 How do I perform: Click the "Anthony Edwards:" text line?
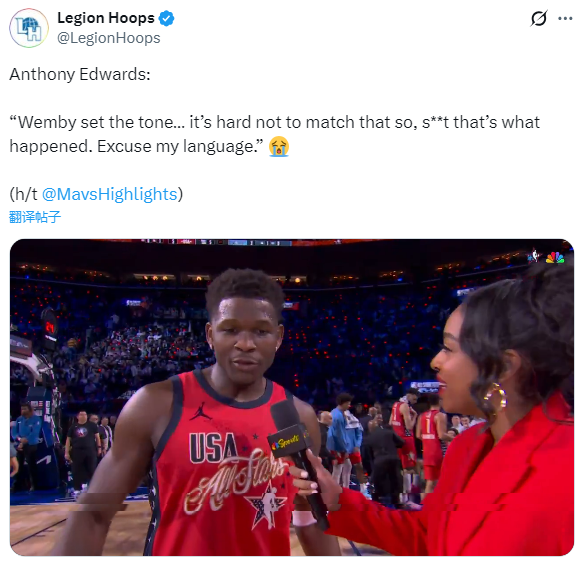[x=80, y=74]
